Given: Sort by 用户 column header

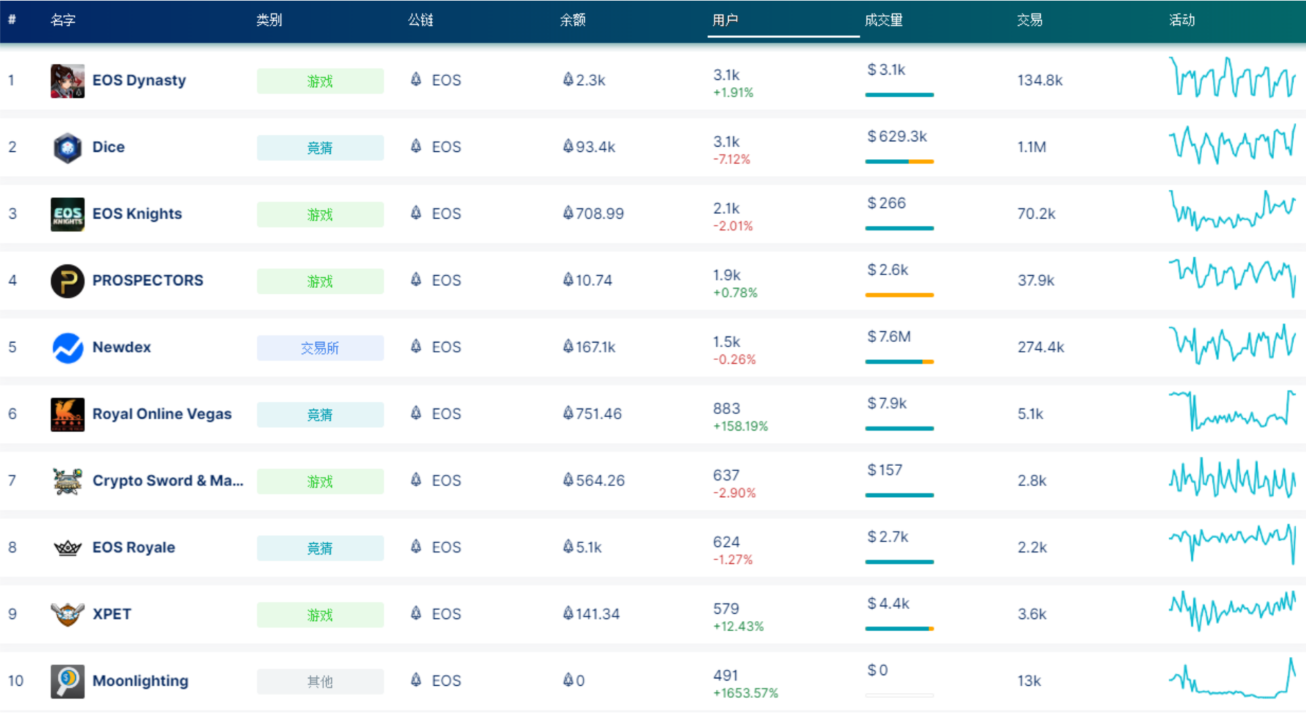Looking at the screenshot, I should click(x=725, y=20).
